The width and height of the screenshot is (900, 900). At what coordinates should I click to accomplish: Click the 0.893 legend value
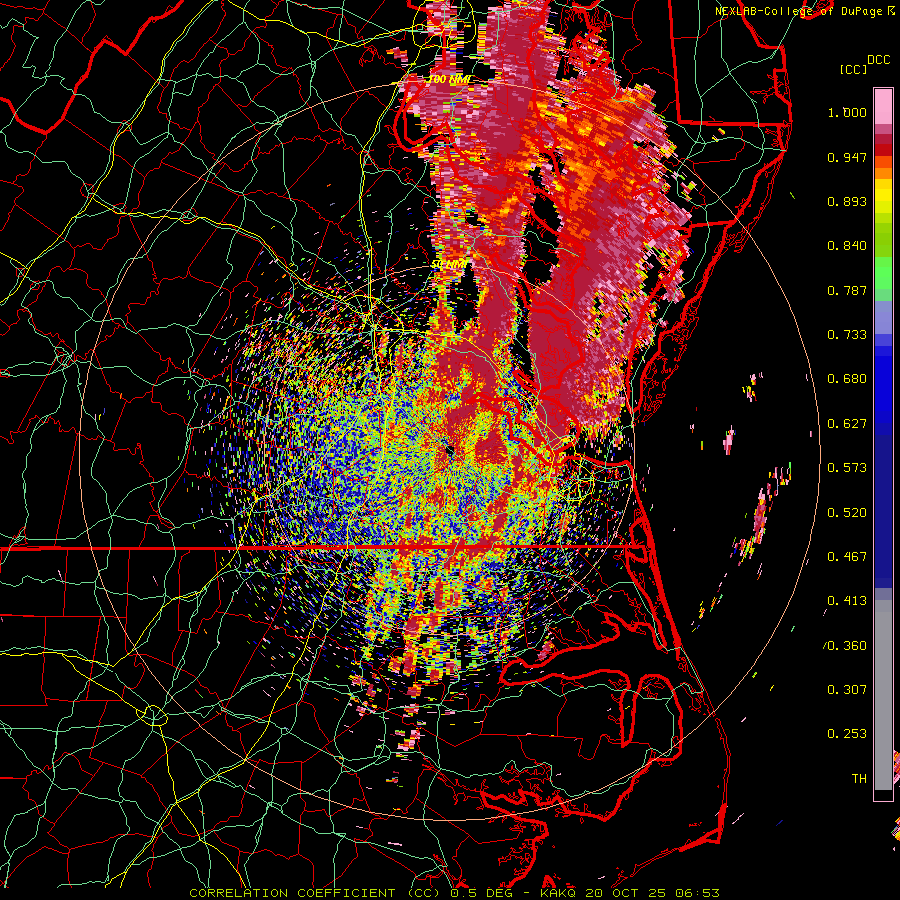click(847, 201)
